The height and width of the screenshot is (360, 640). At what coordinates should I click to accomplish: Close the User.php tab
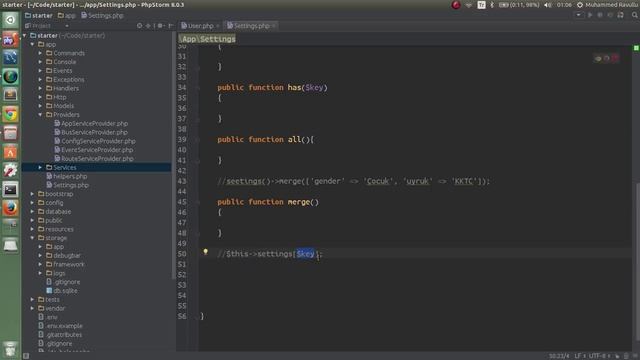218,26
